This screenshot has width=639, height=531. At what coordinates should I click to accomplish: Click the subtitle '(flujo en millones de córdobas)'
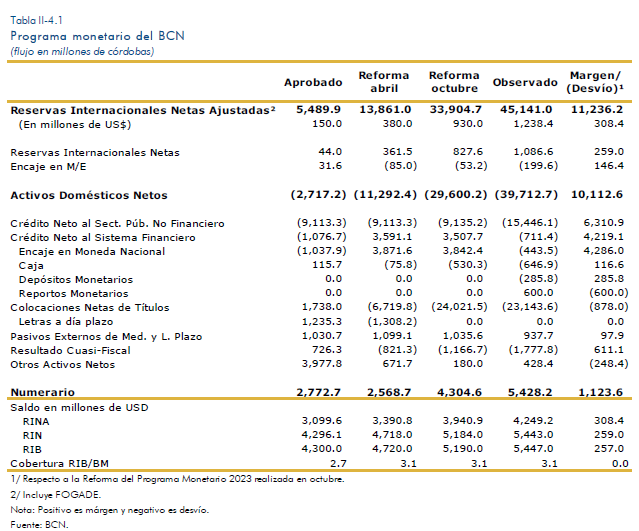click(x=82, y=52)
